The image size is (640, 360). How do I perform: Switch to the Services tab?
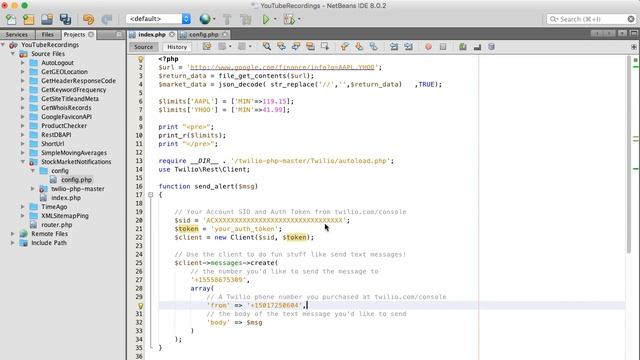point(17,35)
